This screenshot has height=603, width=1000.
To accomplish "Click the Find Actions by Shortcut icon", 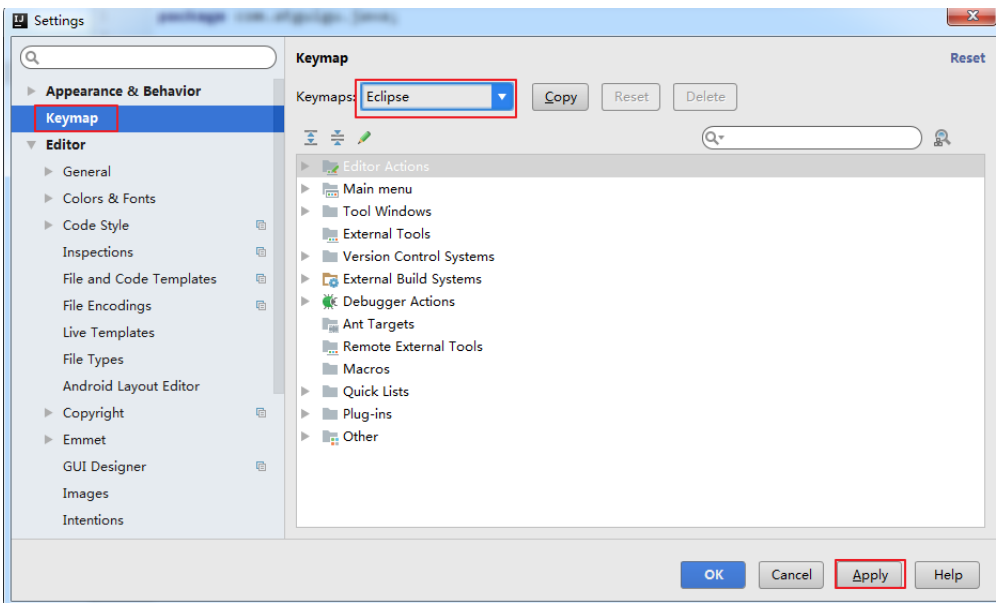I will click(942, 138).
